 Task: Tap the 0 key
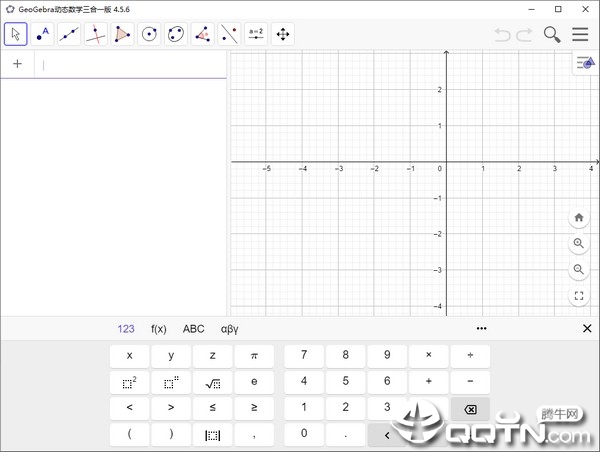[x=304, y=434]
